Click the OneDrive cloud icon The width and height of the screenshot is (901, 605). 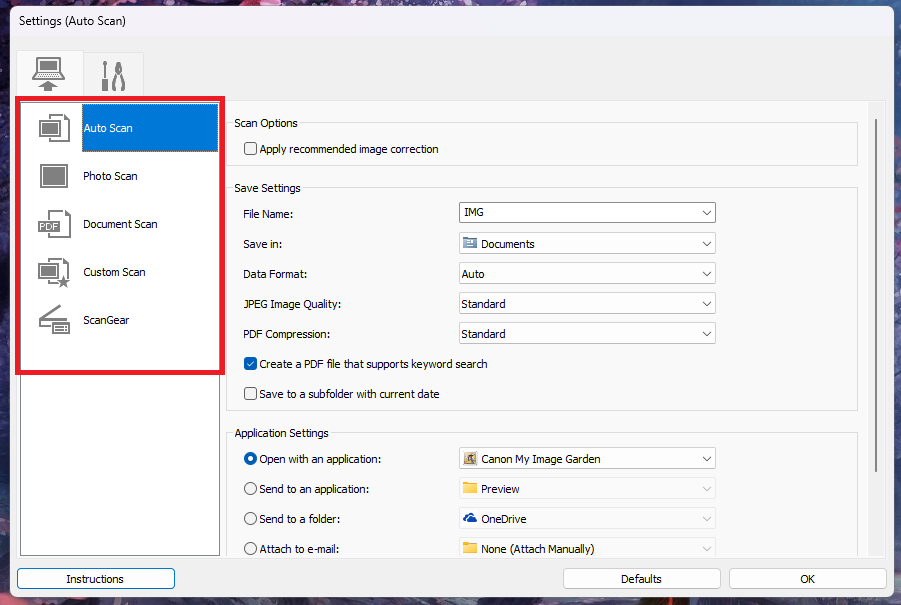[x=470, y=519]
